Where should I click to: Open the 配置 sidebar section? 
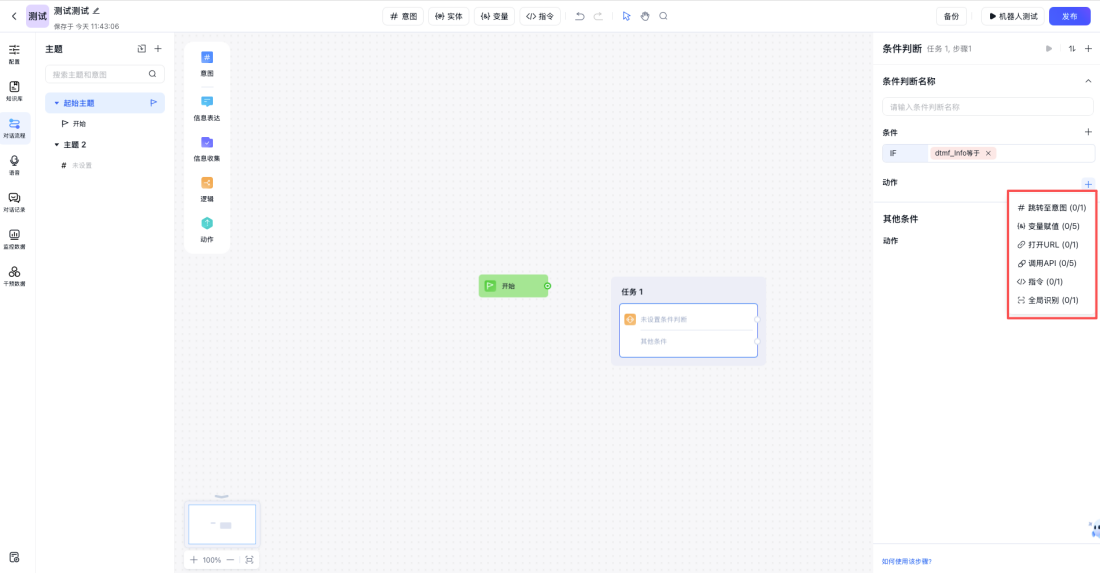coord(14,54)
